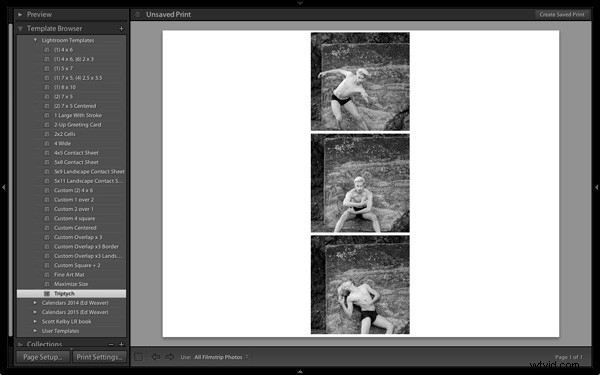Select the Custom Centered template
The image size is (600, 375).
(71, 228)
